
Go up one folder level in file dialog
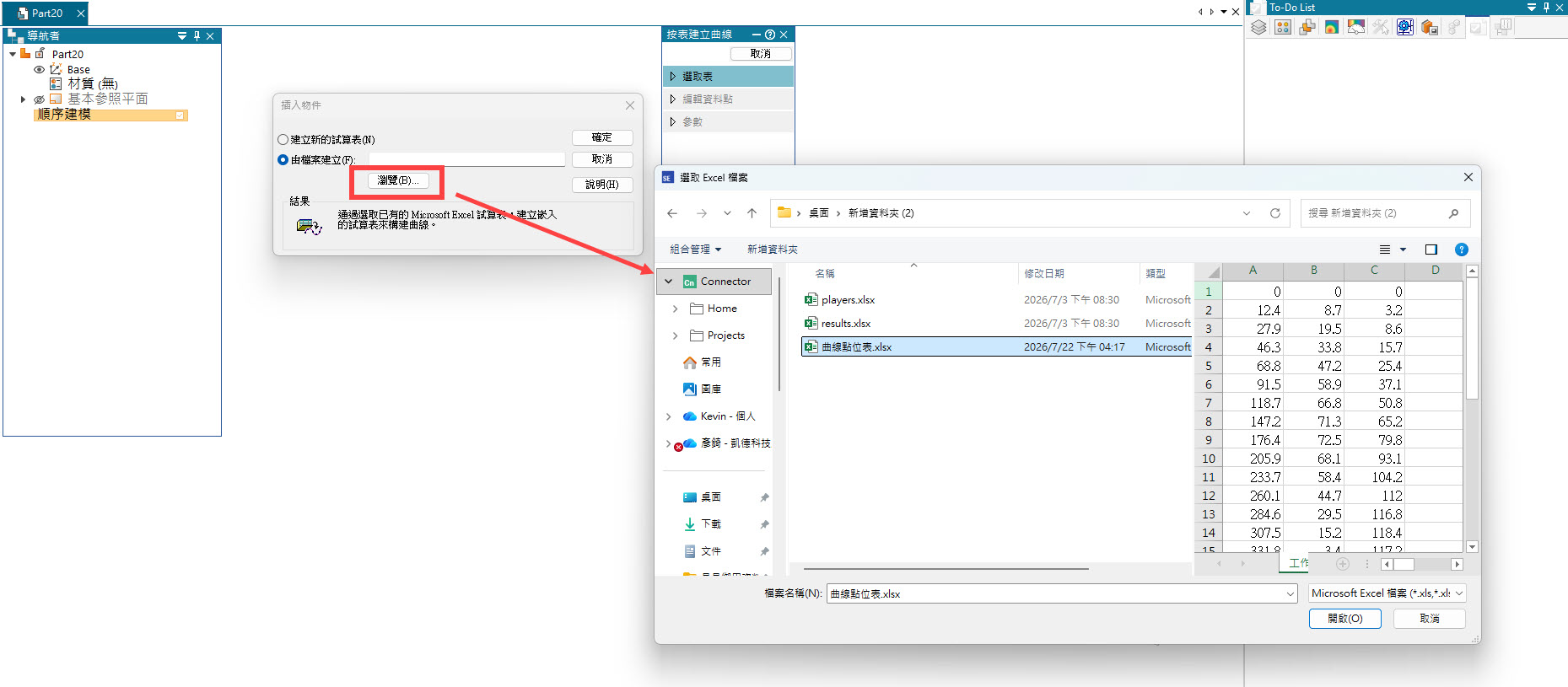tap(752, 213)
